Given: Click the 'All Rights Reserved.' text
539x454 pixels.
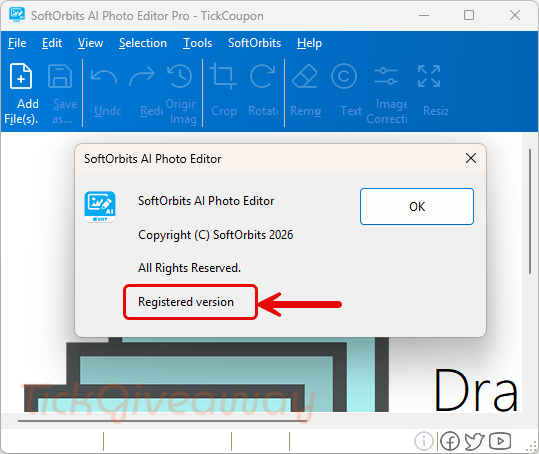Looking at the screenshot, I should [x=189, y=268].
